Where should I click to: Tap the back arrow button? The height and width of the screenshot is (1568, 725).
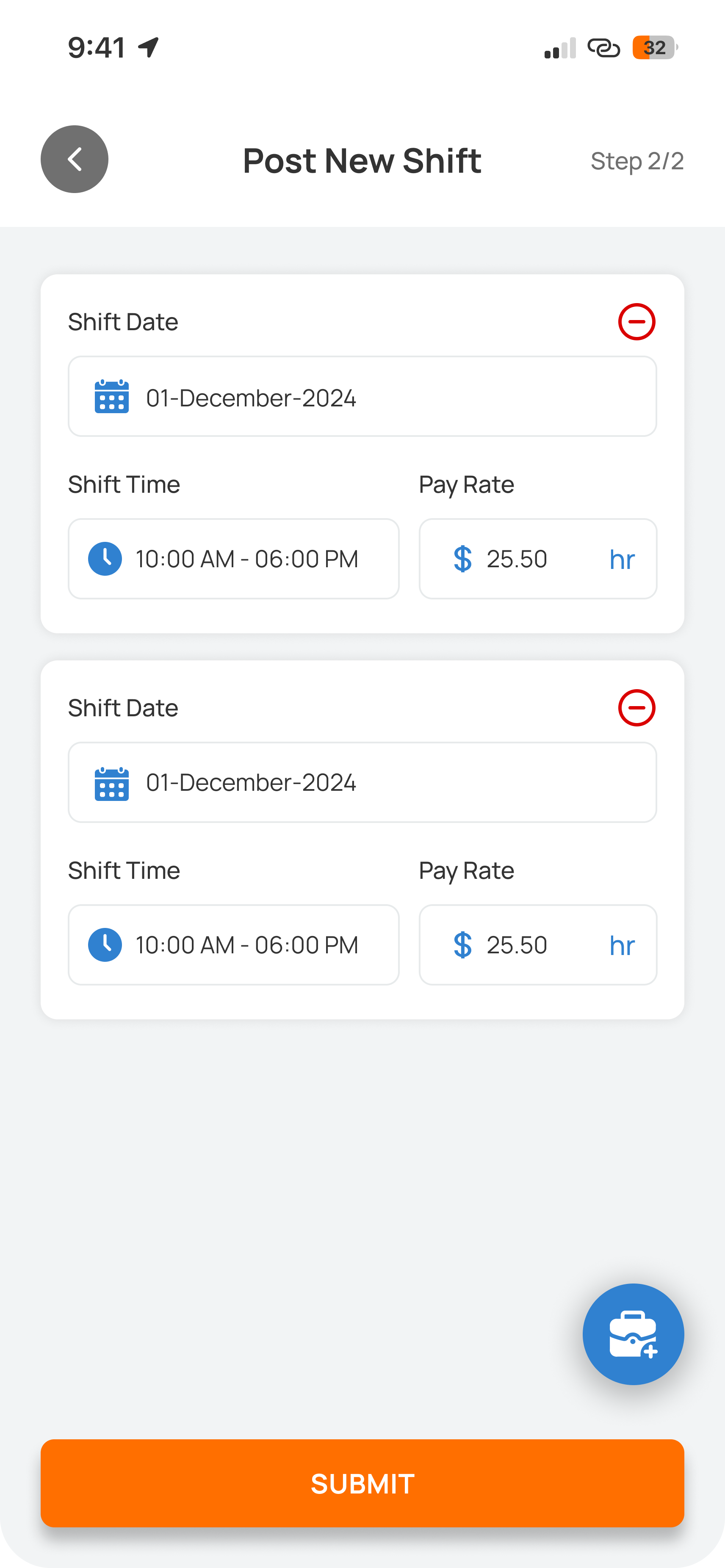(x=74, y=160)
